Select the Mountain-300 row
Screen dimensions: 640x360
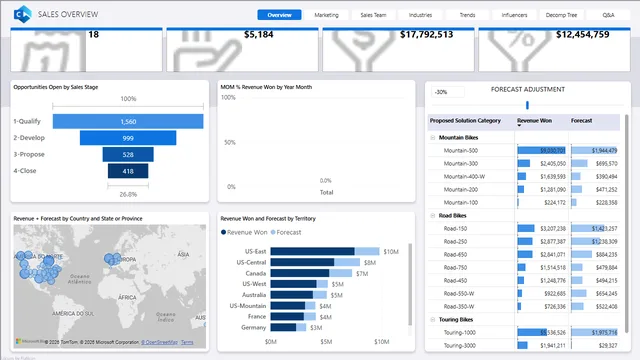click(524, 164)
